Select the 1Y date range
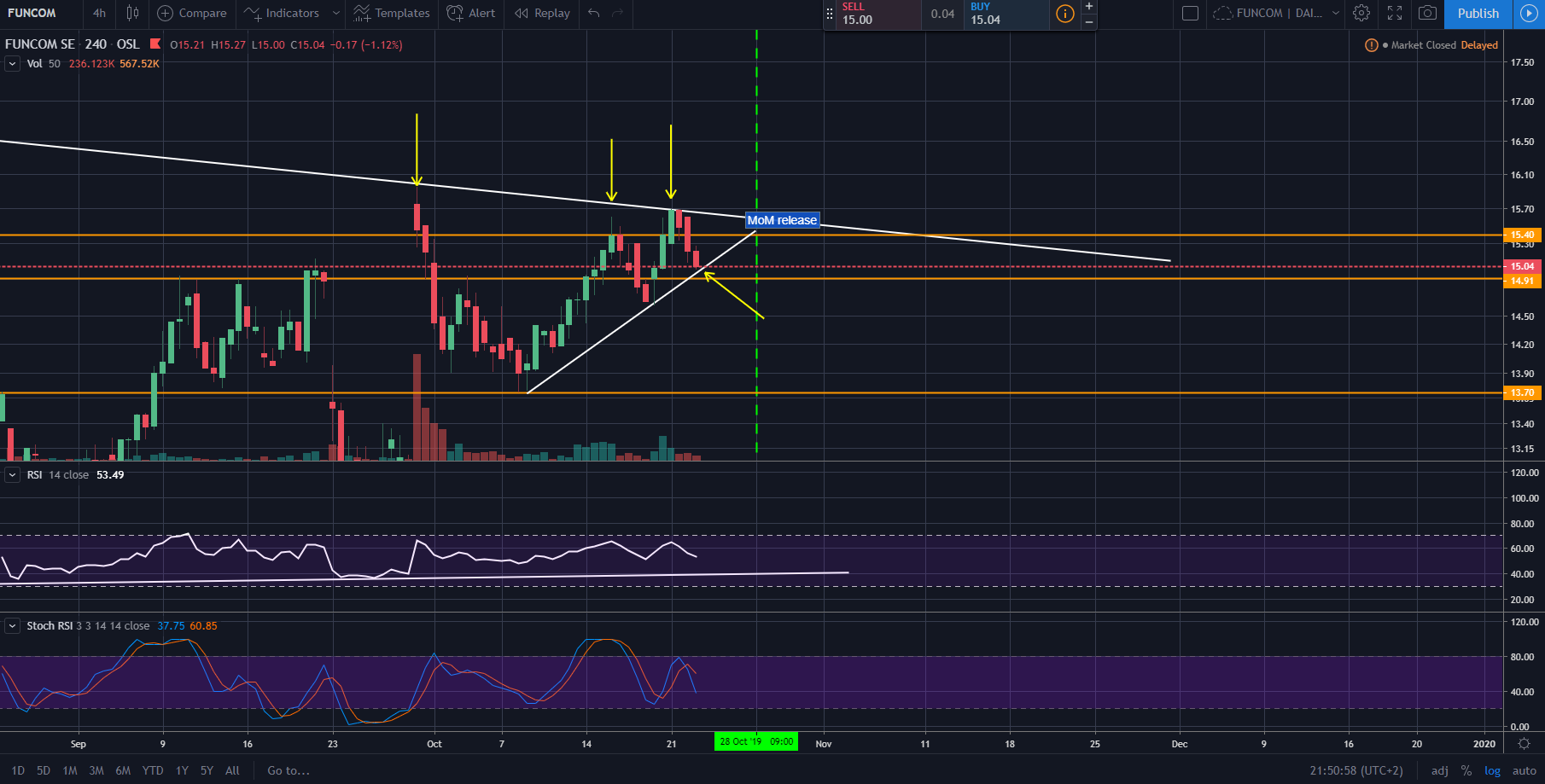Viewport: 1545px width, 784px height. [x=182, y=770]
